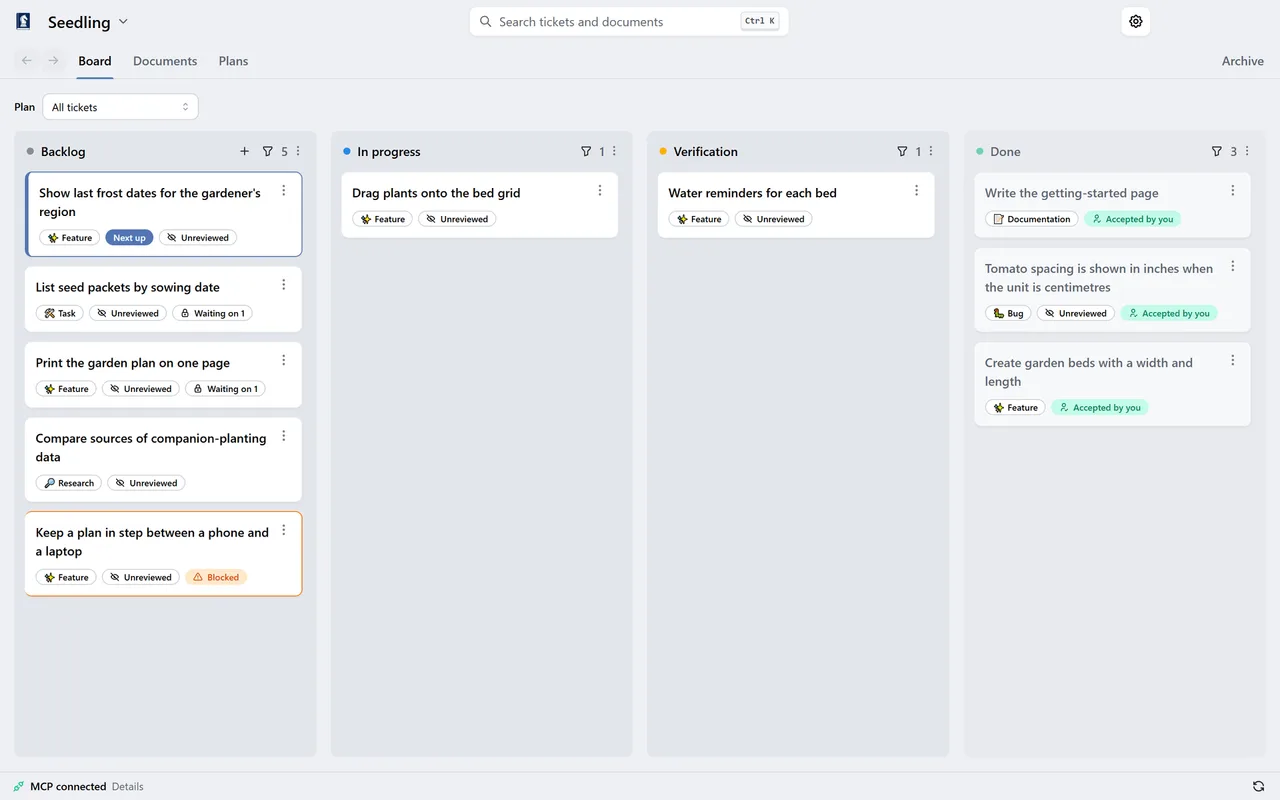Open menu for 'Create garden beds' card

pyautogui.click(x=1233, y=361)
